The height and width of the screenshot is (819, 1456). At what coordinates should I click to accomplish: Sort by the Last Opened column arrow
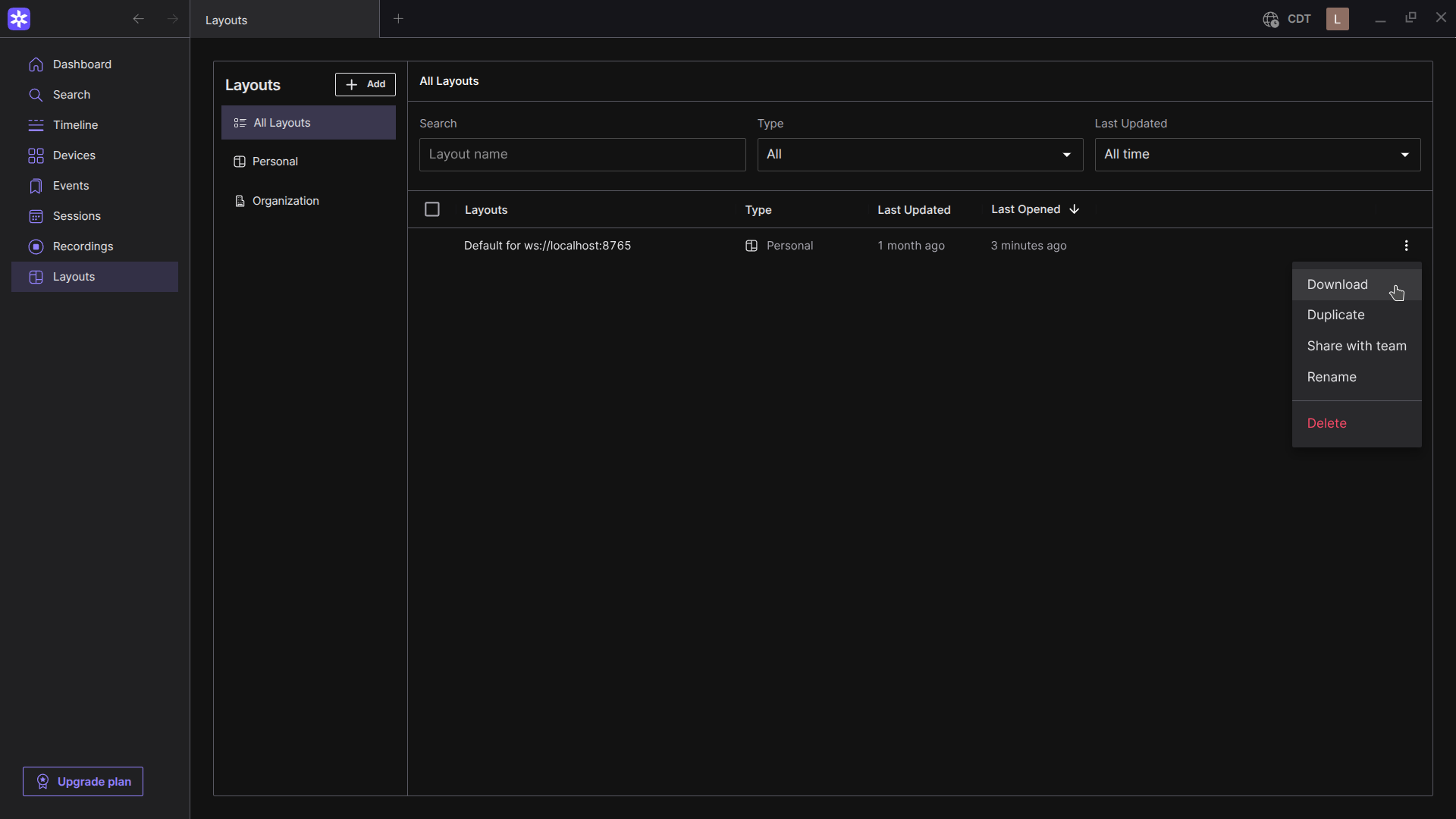[x=1074, y=209]
